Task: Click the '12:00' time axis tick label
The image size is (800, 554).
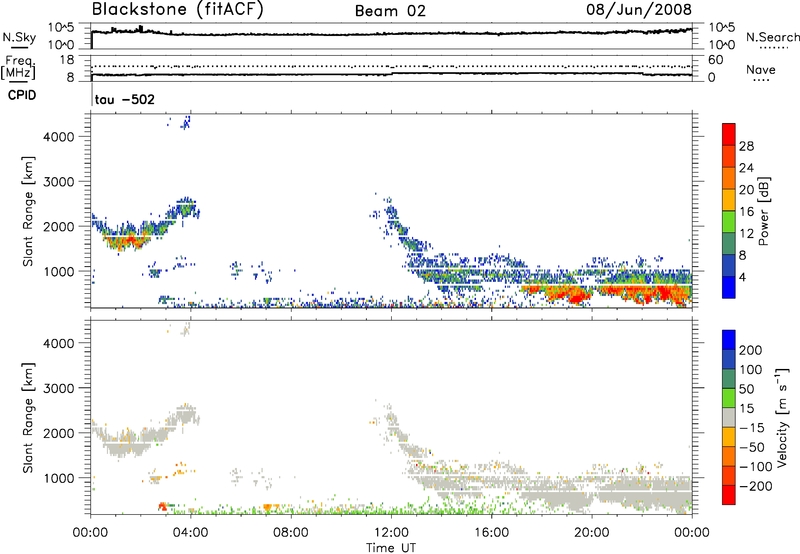Action: (x=391, y=533)
